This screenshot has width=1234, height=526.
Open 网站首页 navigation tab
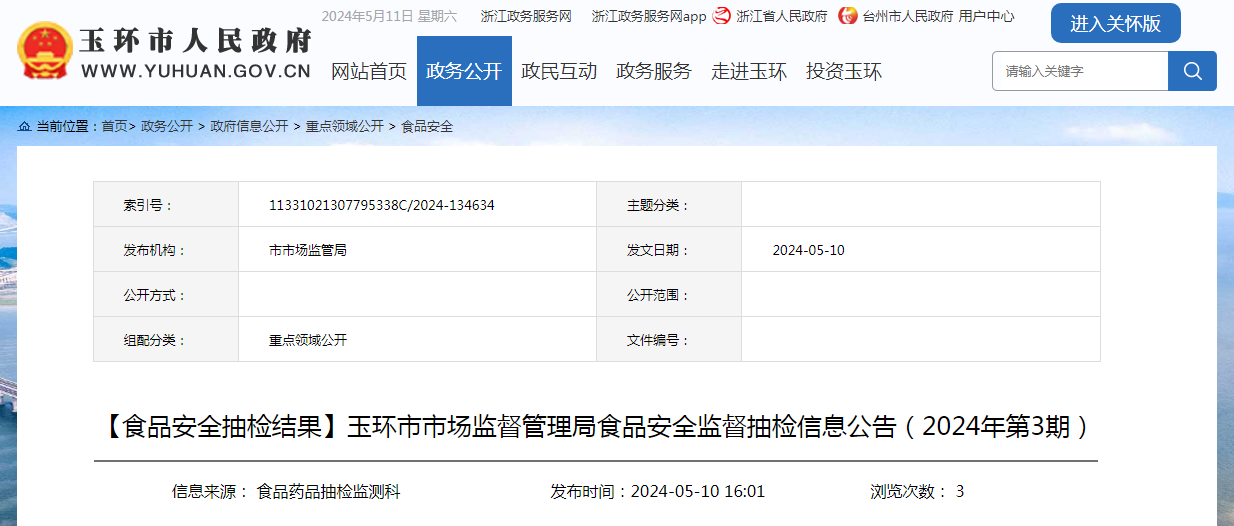pos(369,71)
